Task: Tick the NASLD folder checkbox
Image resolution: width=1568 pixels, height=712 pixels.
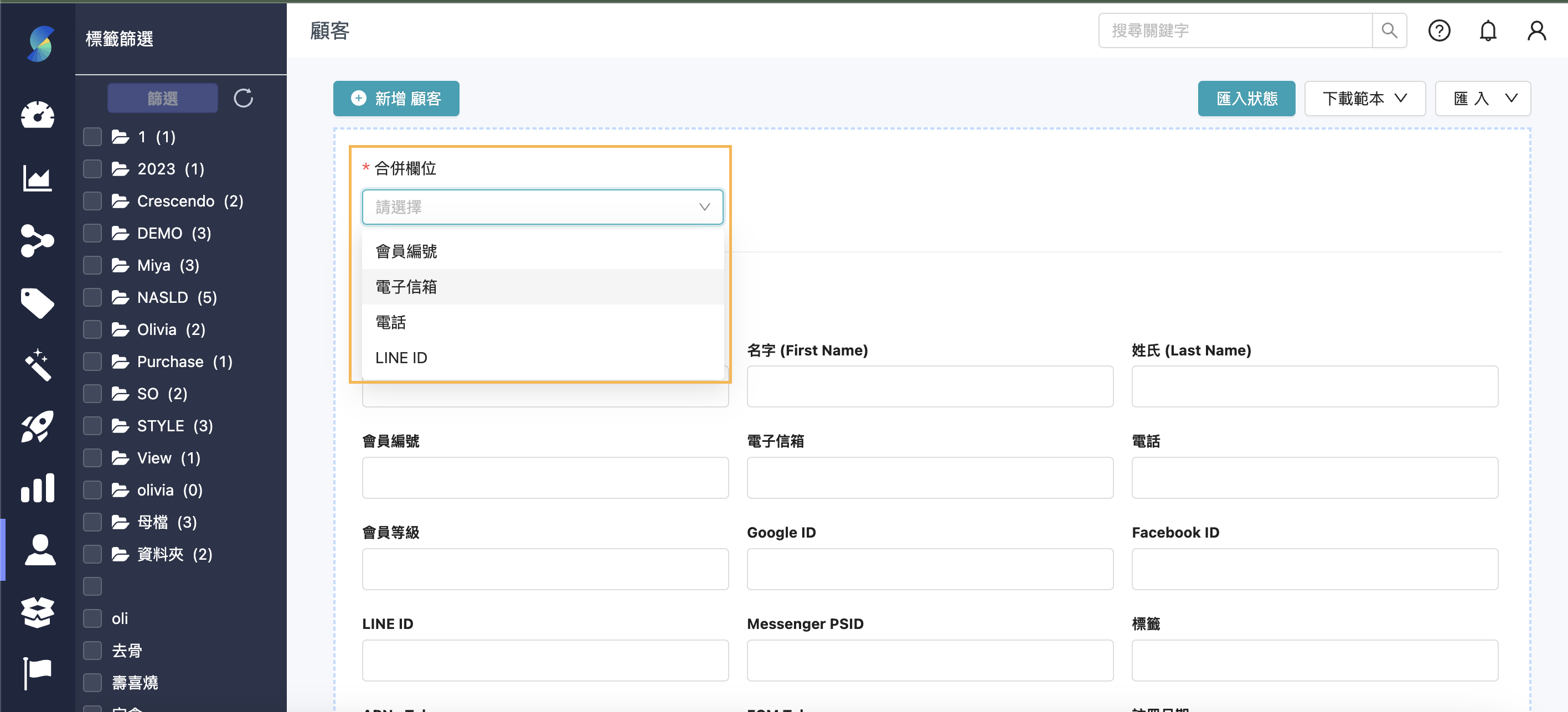Action: [92, 297]
